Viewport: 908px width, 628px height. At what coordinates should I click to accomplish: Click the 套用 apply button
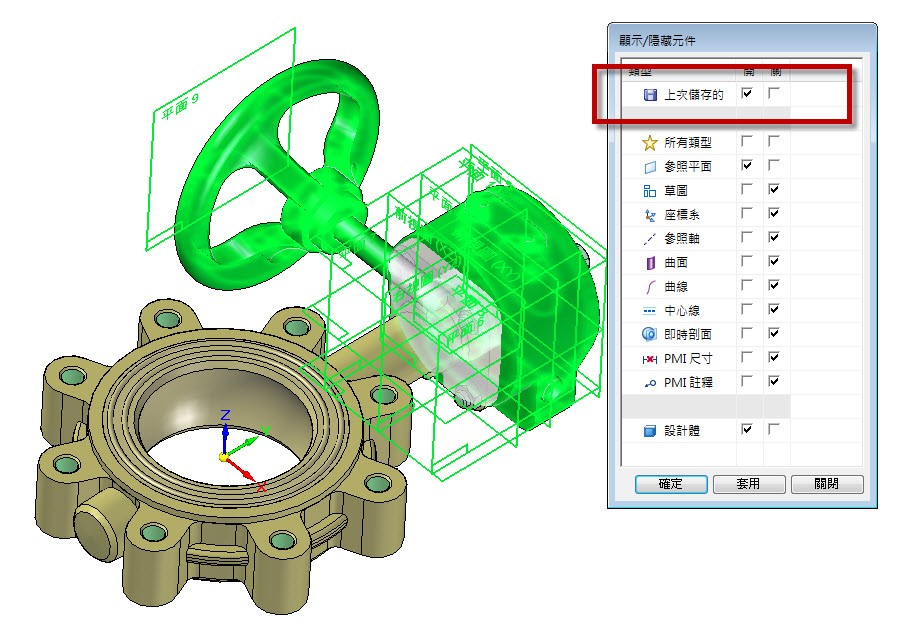pos(748,484)
